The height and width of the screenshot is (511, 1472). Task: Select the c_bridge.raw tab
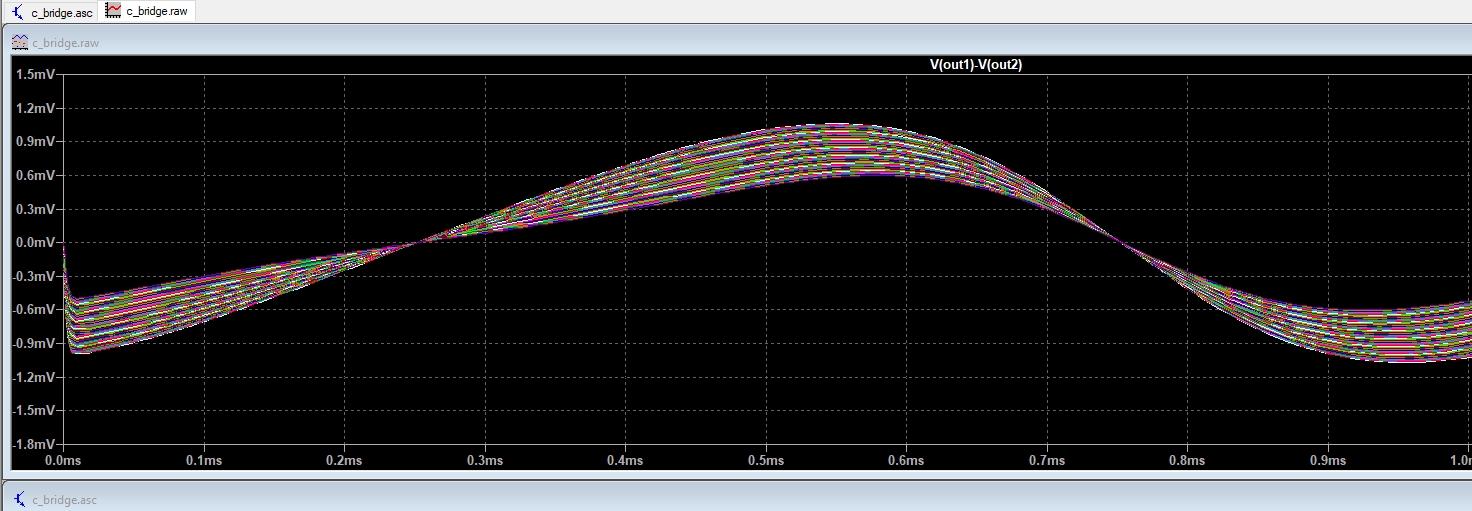pyautogui.click(x=148, y=12)
